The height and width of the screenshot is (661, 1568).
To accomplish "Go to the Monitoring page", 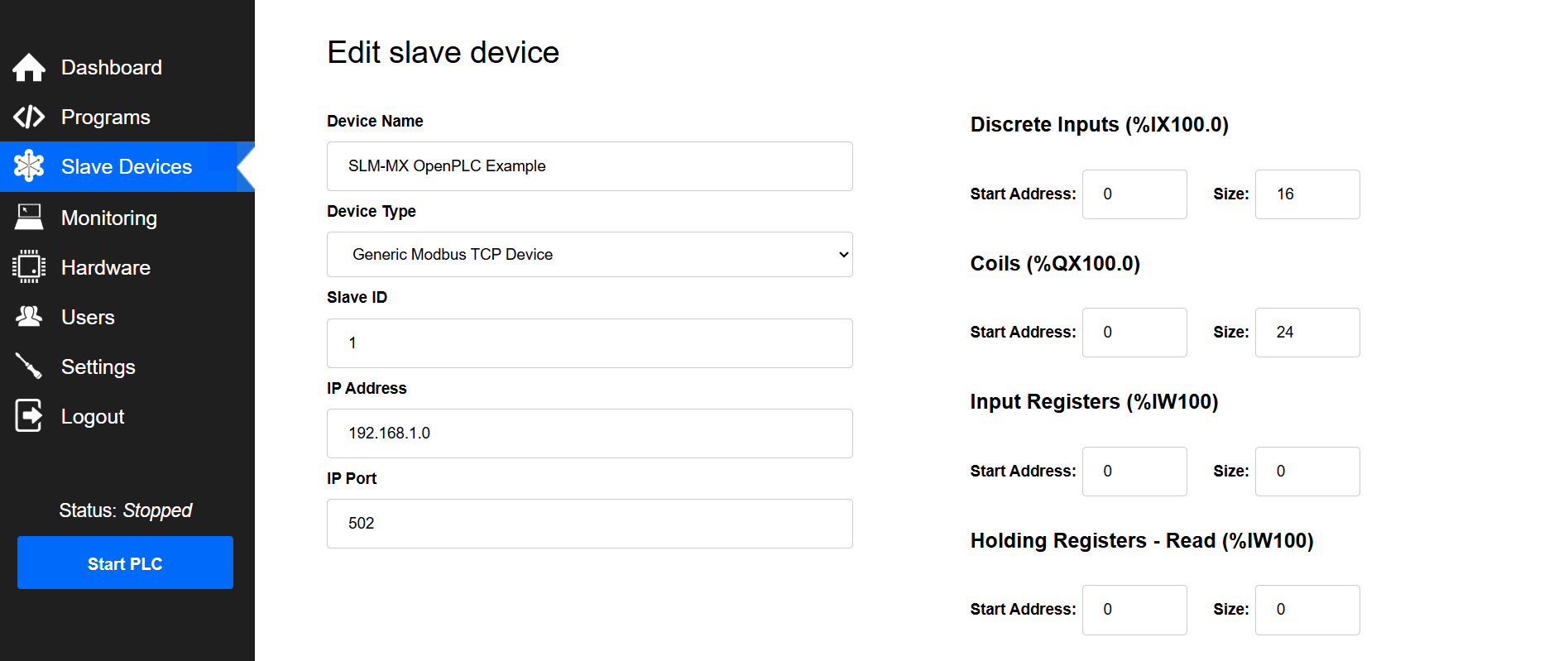I will 108,218.
